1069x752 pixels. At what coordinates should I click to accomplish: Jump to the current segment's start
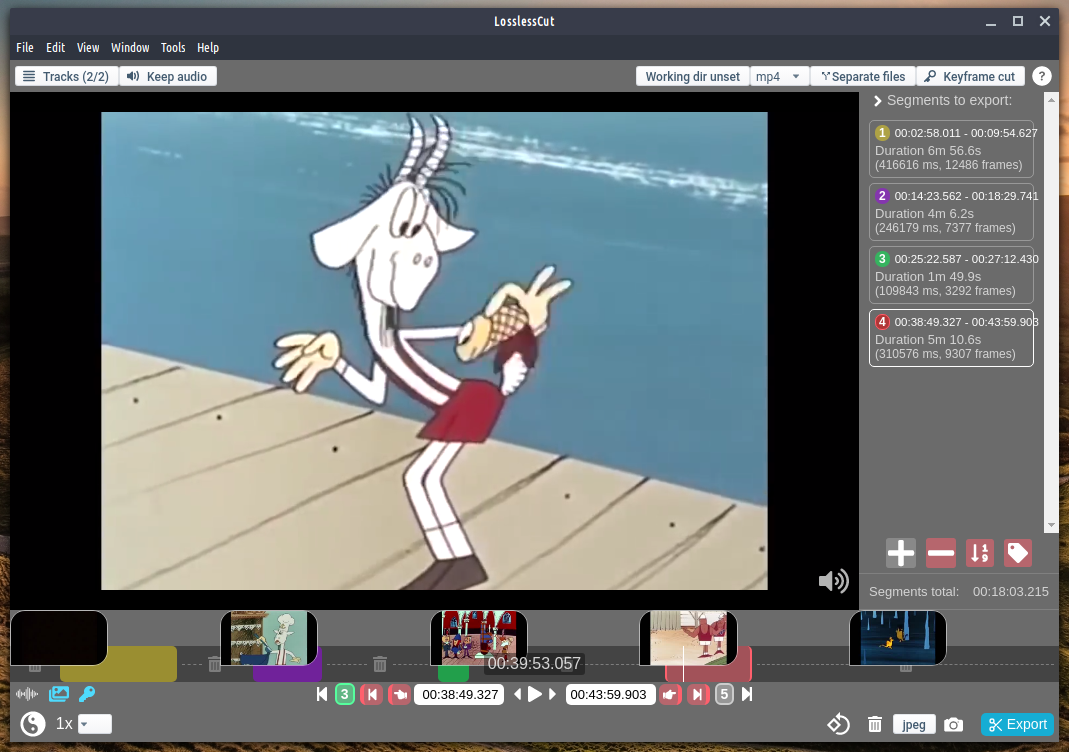372,695
